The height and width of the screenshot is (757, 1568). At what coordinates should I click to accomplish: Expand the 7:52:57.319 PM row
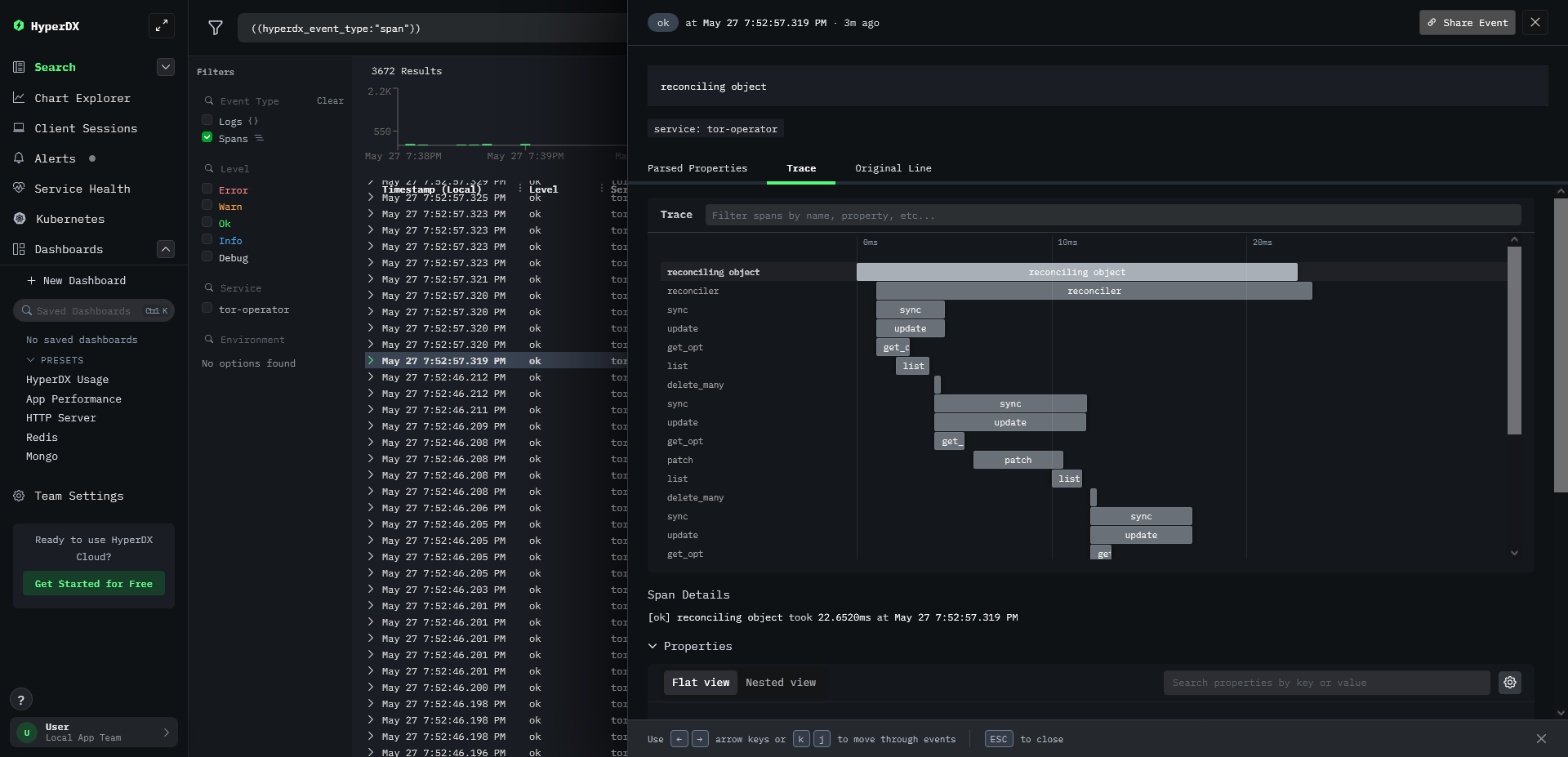tap(371, 360)
